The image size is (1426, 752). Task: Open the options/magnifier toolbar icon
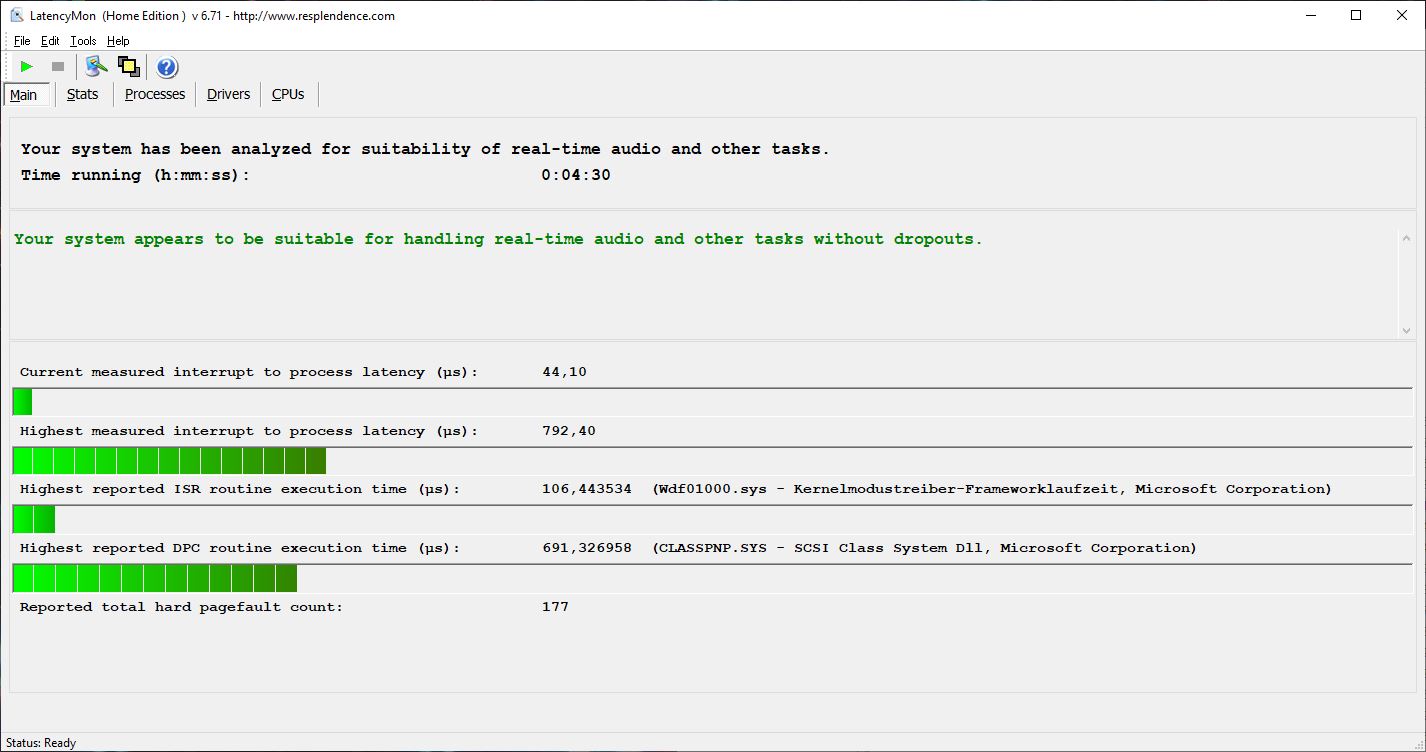[96, 67]
